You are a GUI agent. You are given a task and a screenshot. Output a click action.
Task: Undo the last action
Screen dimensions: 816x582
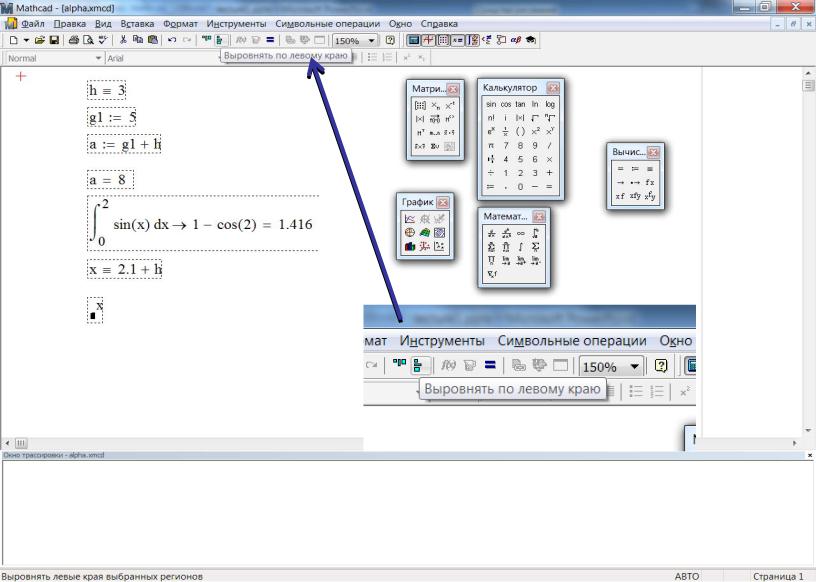[172, 40]
